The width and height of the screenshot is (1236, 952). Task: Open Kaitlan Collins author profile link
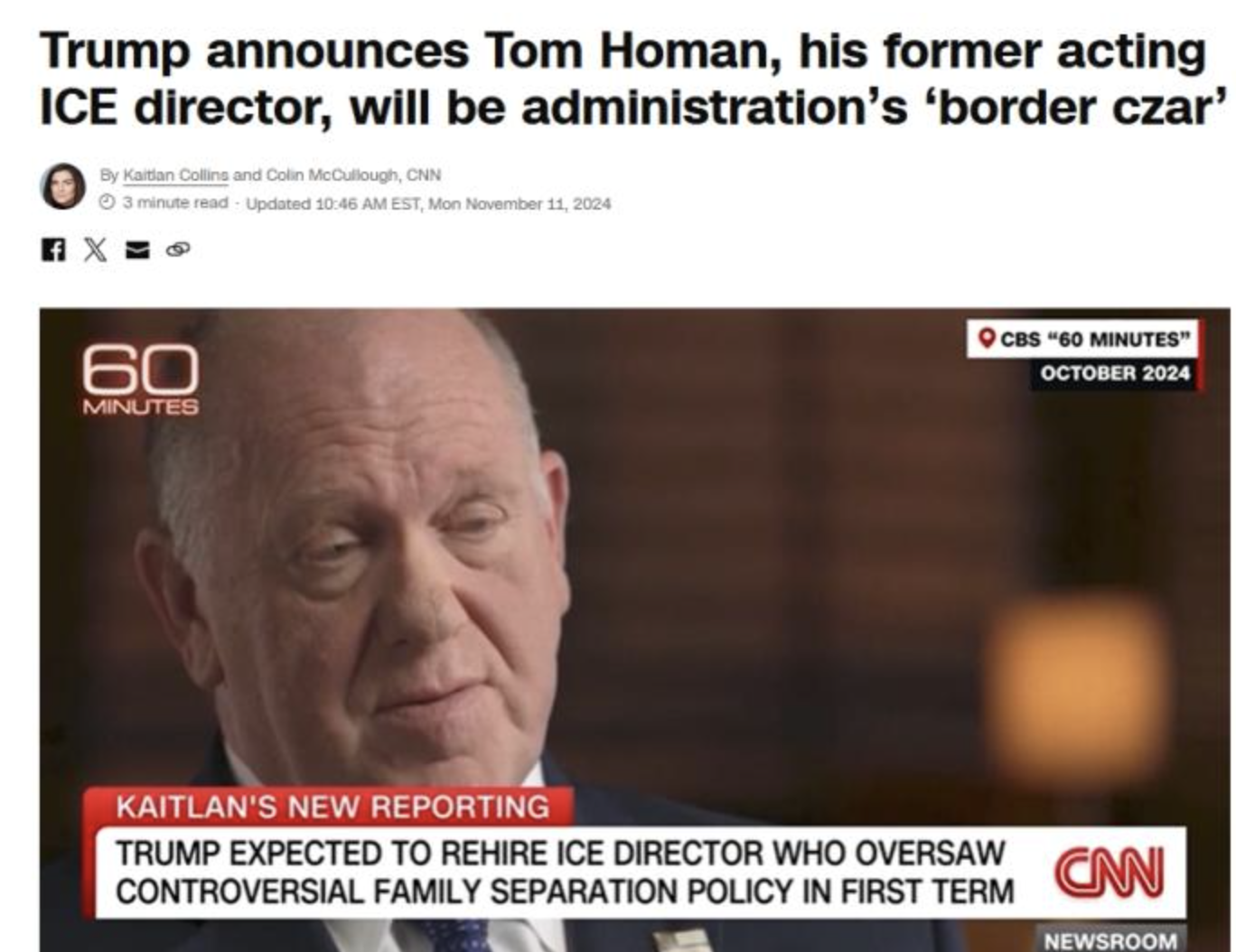click(x=175, y=175)
